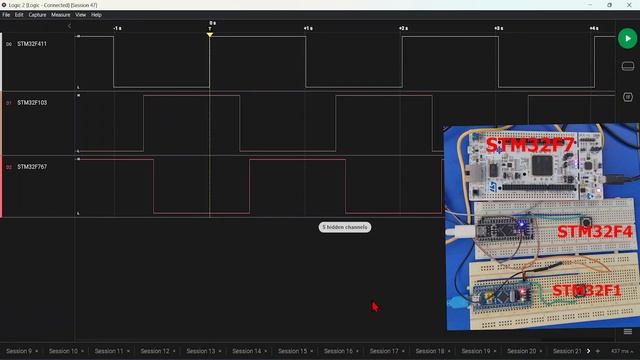Restore down the Logic 2 window
This screenshot has width=640, height=360.
609,5
